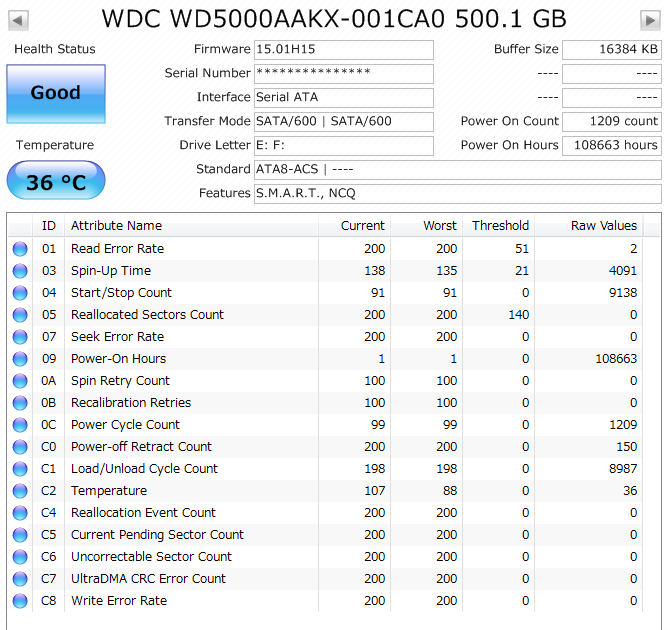Click the status orb for Power-On Hours
The height and width of the screenshot is (630, 670).
coord(20,359)
